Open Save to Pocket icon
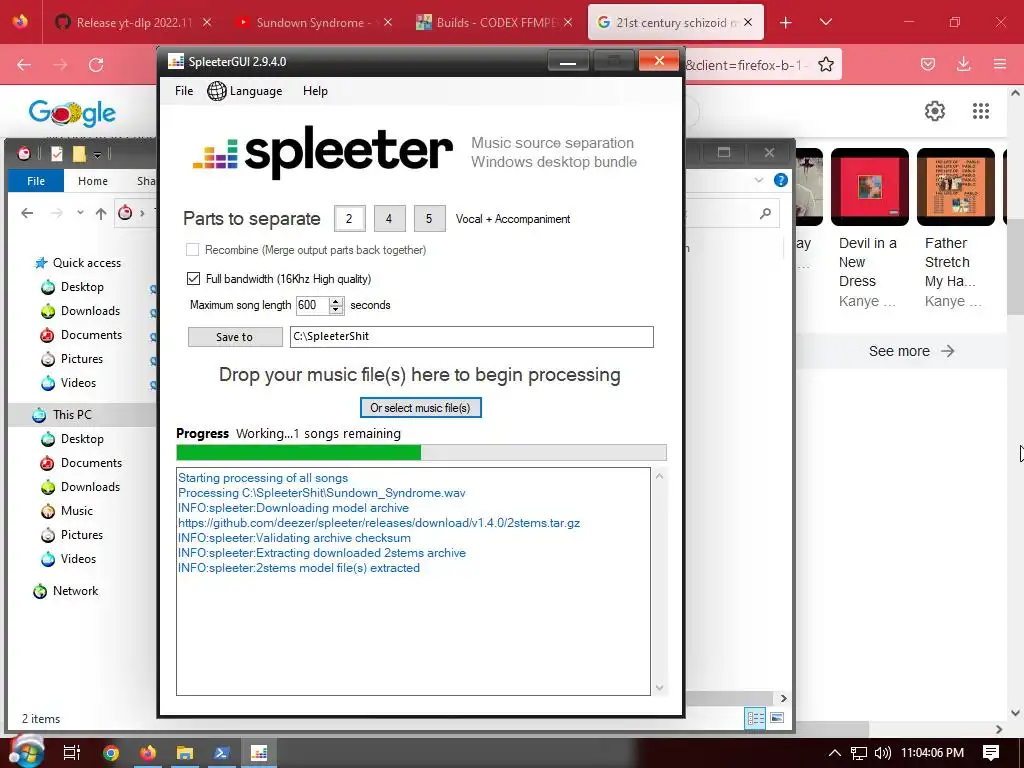 coord(927,64)
